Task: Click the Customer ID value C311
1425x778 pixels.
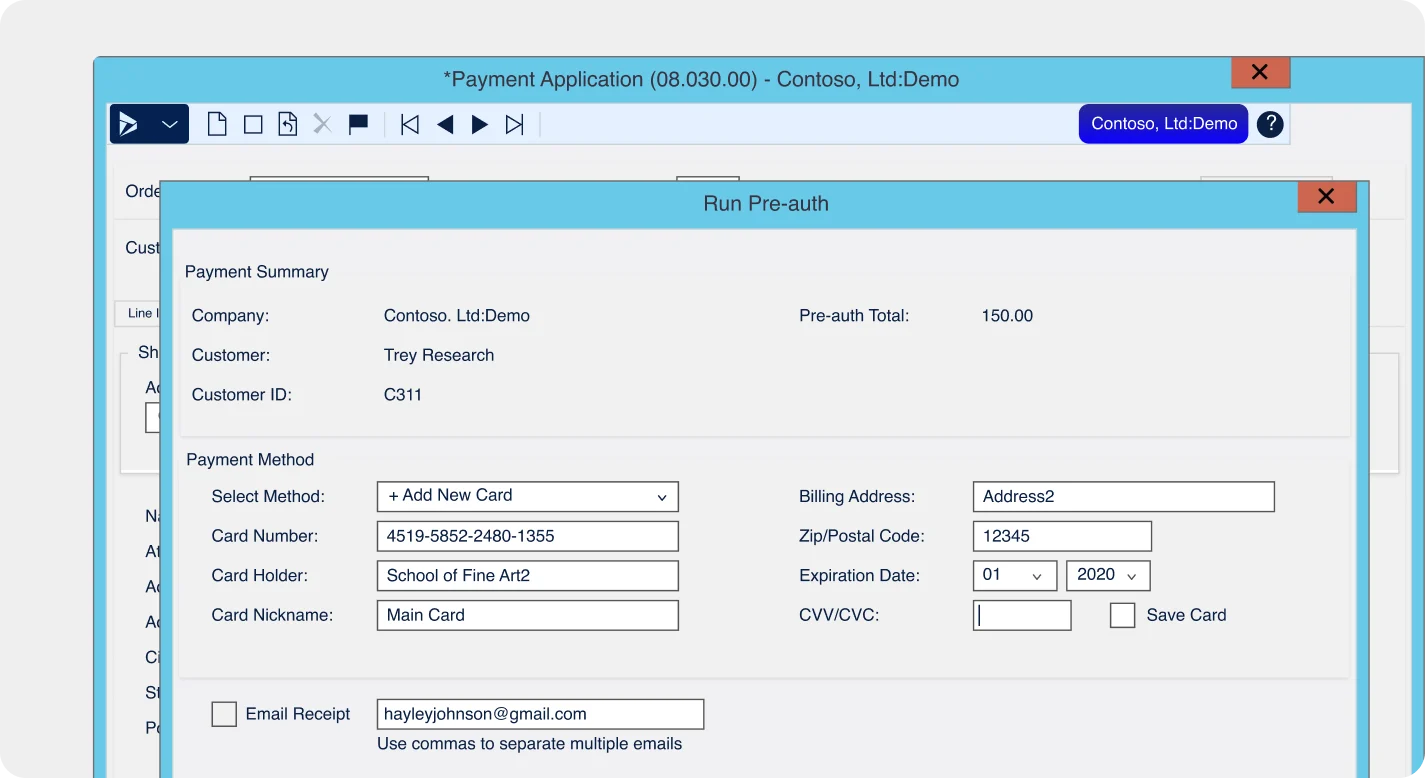Action: tap(403, 395)
